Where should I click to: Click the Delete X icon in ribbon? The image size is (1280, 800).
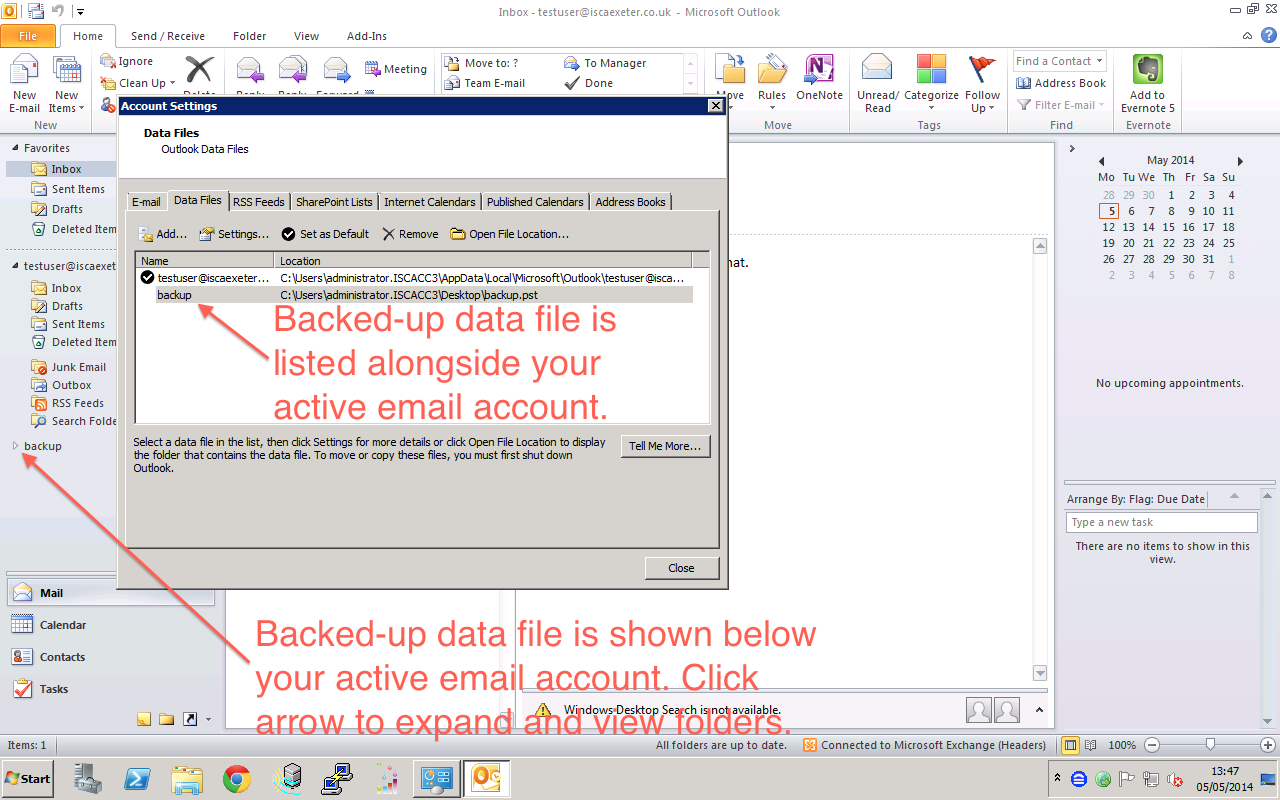[x=199, y=72]
